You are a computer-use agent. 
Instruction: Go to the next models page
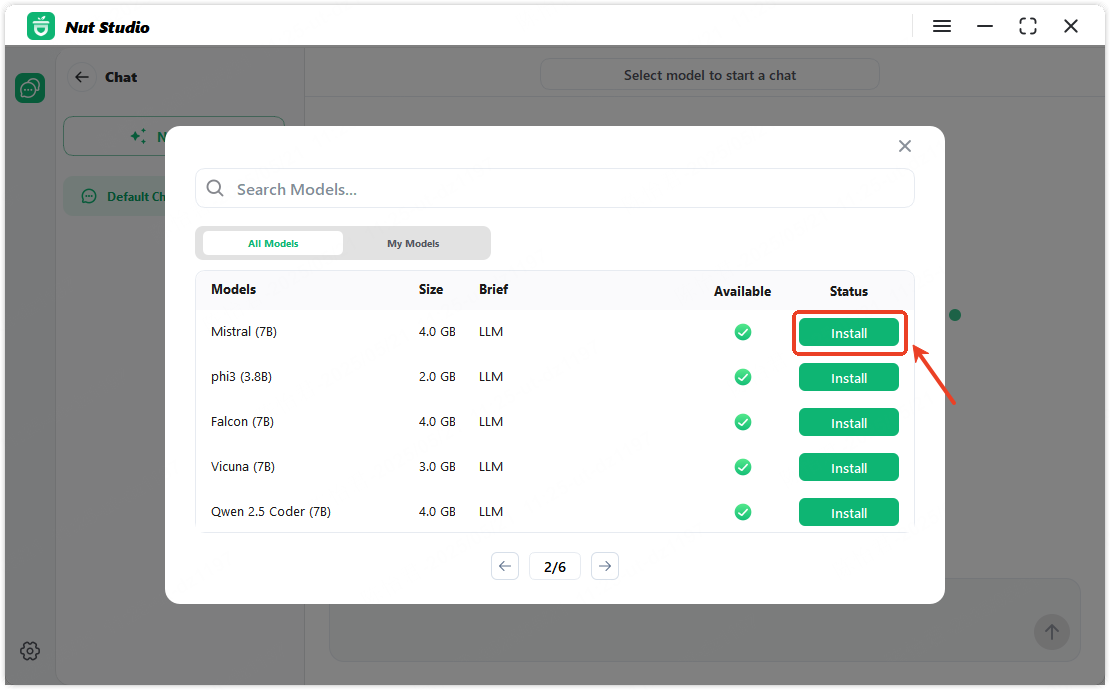pyautogui.click(x=605, y=566)
